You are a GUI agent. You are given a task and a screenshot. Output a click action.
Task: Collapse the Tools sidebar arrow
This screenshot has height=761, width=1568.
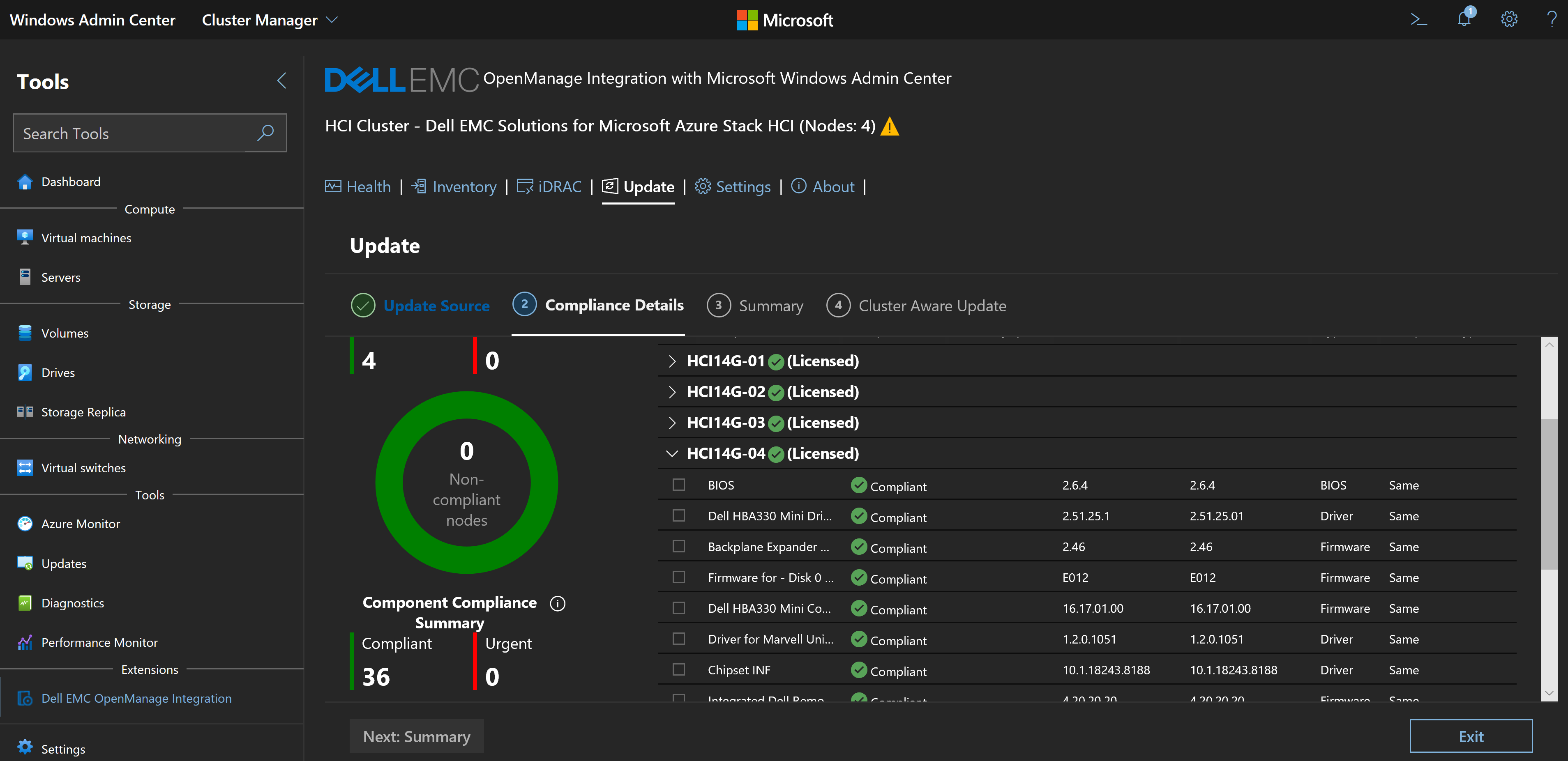click(282, 81)
